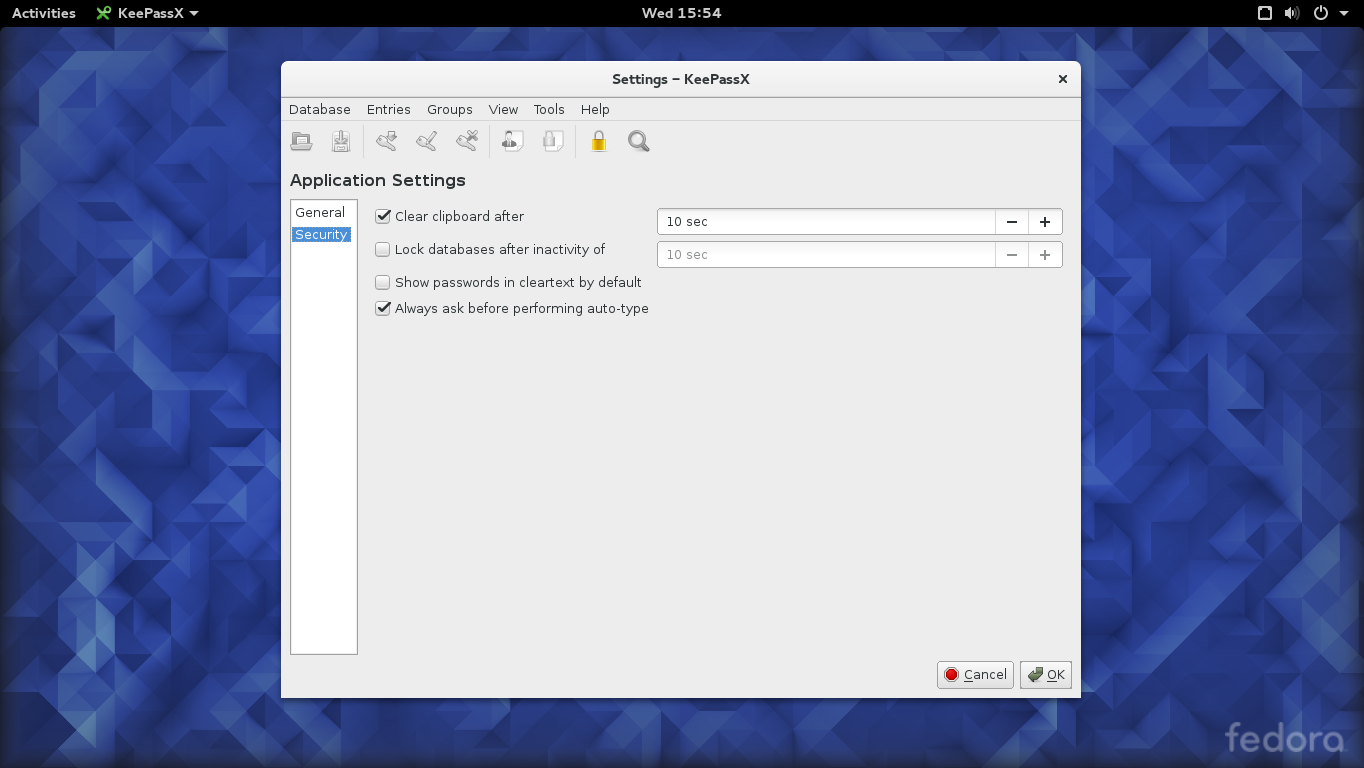Click the Copy password toolbar icon
Viewport: 1364px width, 768px height.
(x=553, y=142)
